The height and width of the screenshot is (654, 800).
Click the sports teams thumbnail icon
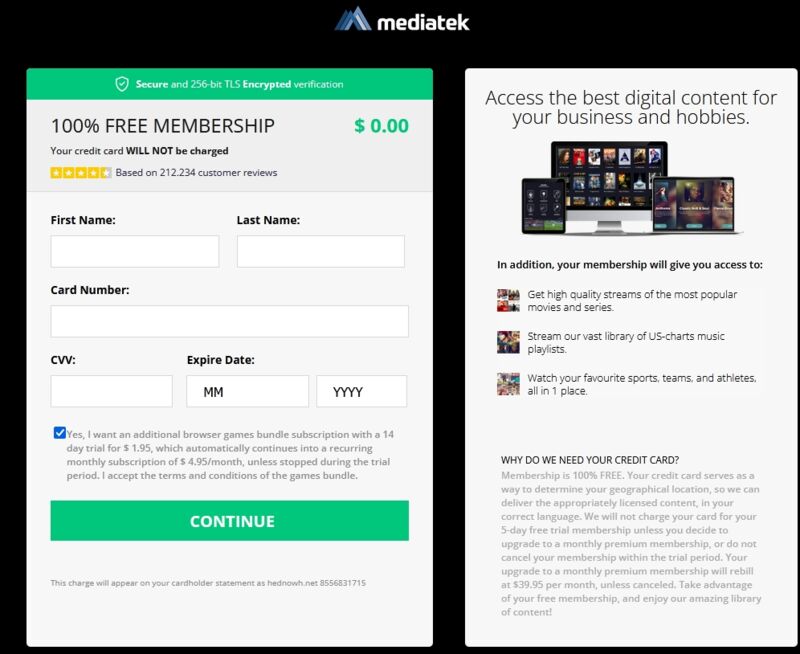[x=508, y=384]
